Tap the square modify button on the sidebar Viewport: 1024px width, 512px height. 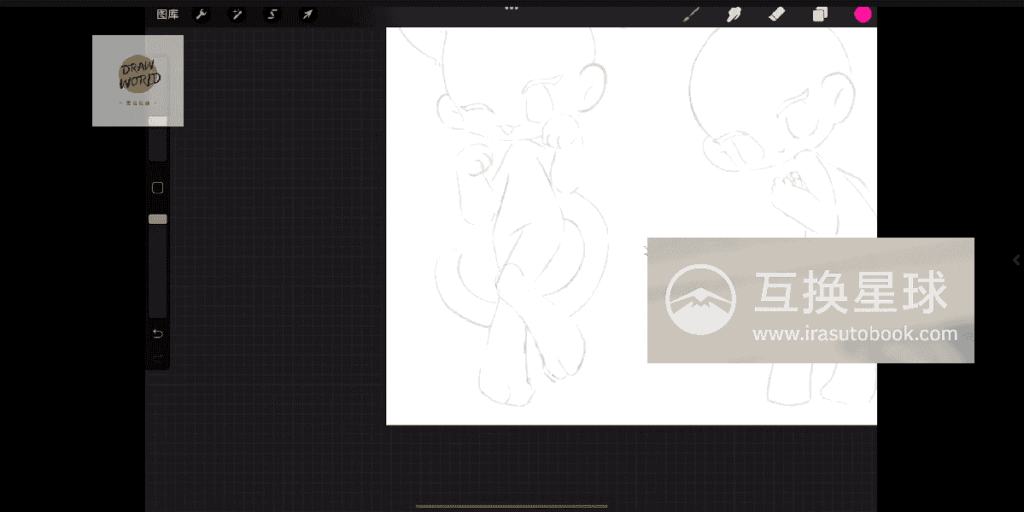(157, 188)
